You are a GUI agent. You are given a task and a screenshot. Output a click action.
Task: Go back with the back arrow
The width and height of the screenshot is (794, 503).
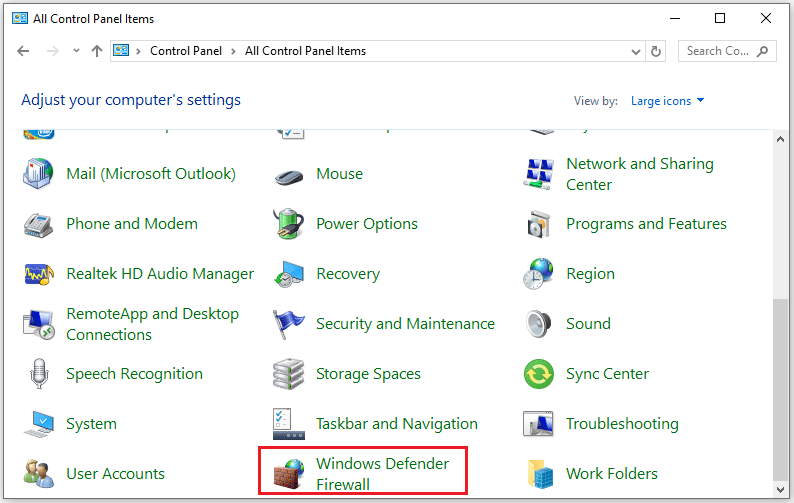click(x=23, y=51)
